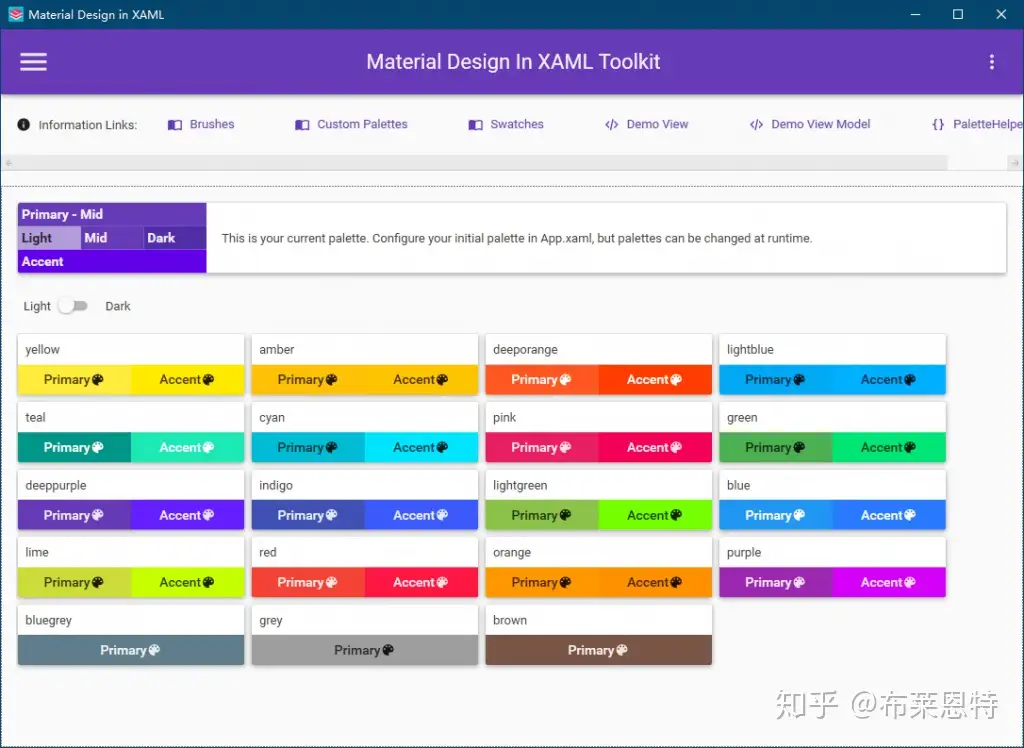
Task: Select purple Accent button
Action: (889, 583)
